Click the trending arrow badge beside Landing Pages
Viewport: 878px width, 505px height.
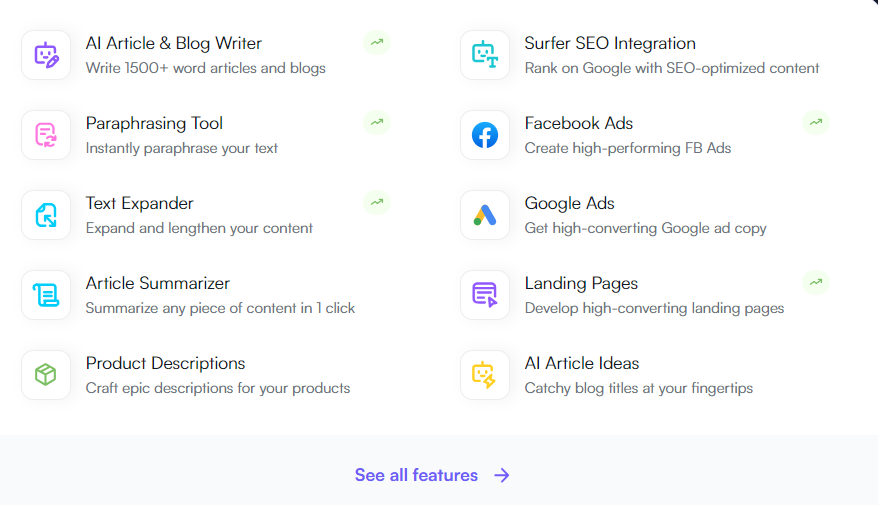coord(816,282)
